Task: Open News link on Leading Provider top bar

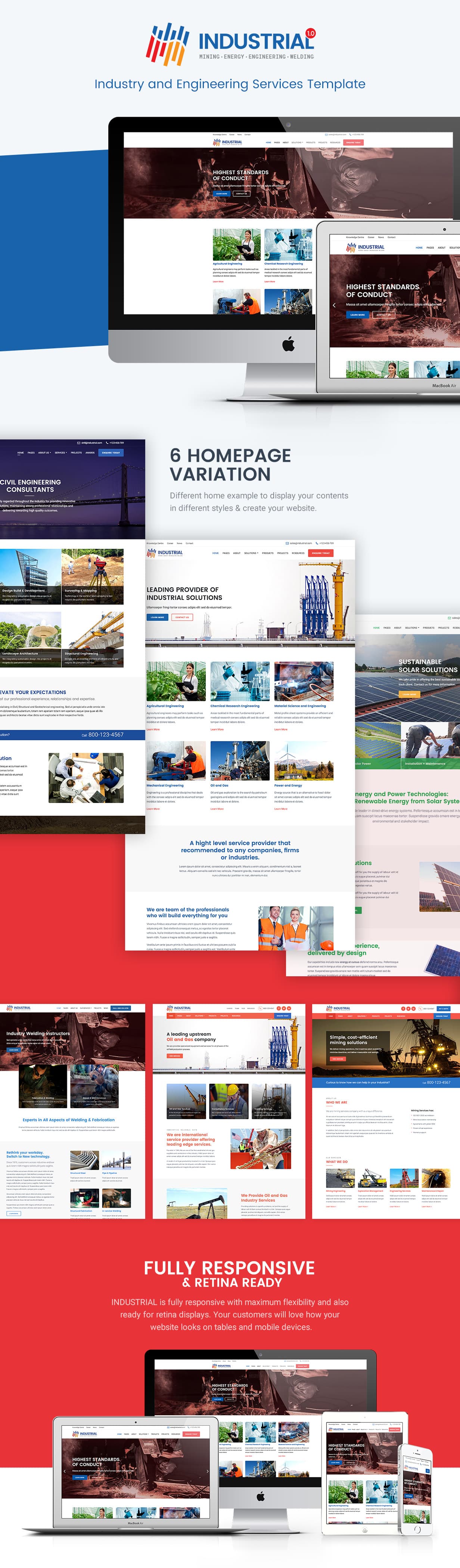Action: (180, 543)
